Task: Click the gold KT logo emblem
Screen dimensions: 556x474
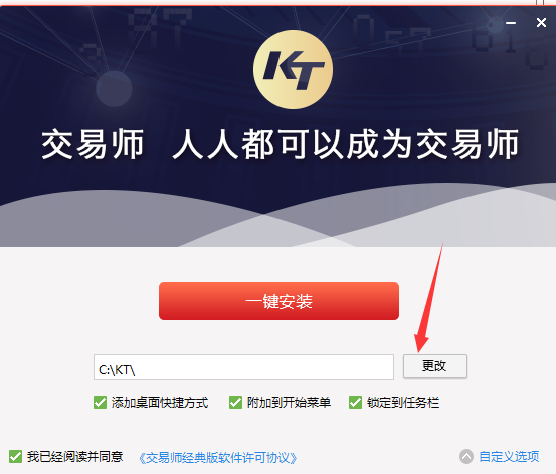Action: [293, 69]
